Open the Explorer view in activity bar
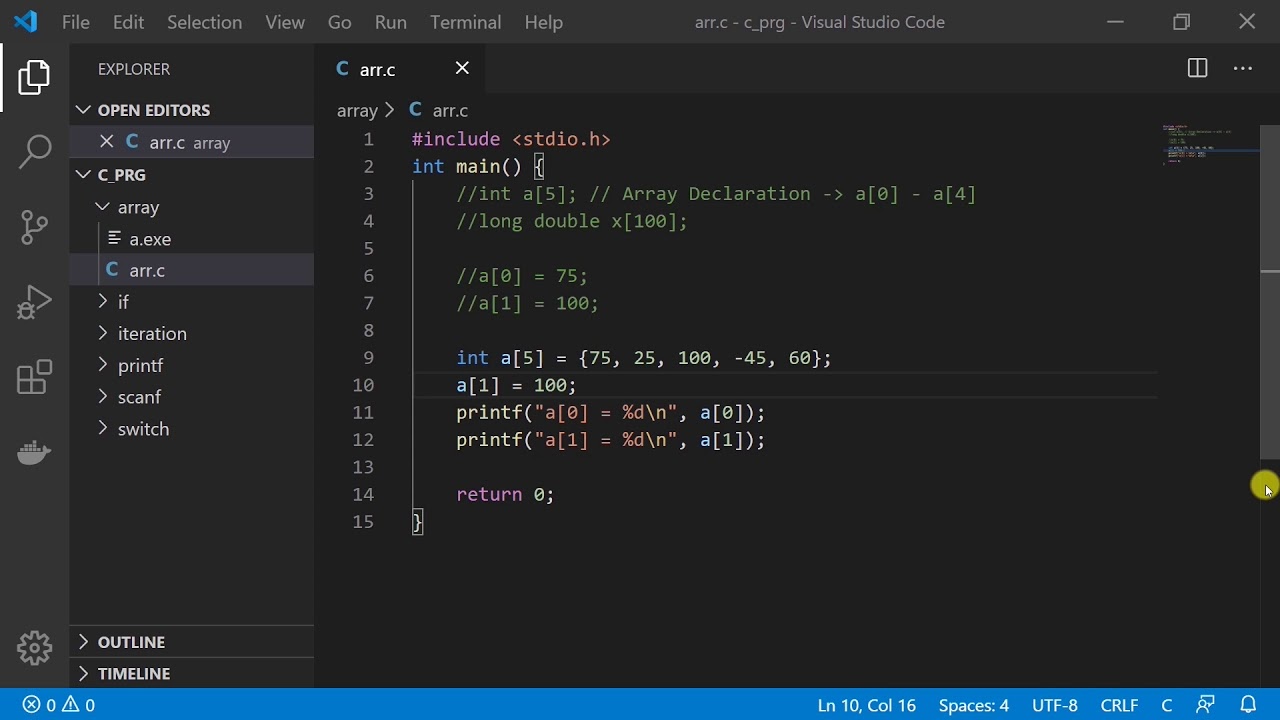The image size is (1280, 720). coord(34,77)
